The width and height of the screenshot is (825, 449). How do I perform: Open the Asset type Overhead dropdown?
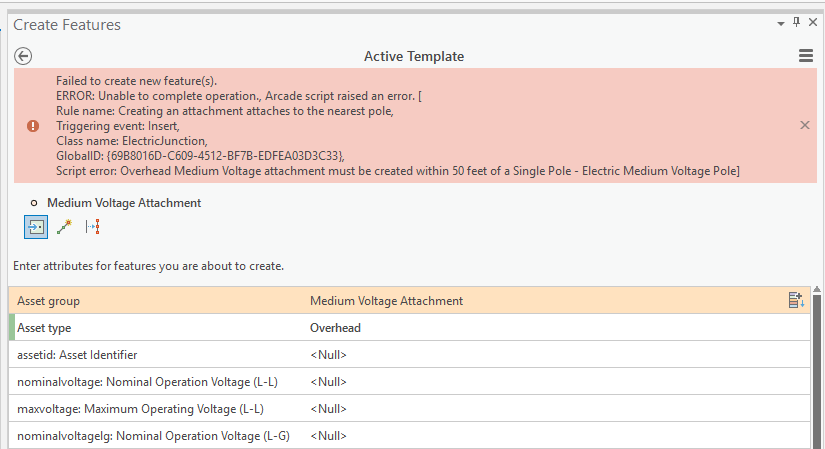[555, 328]
